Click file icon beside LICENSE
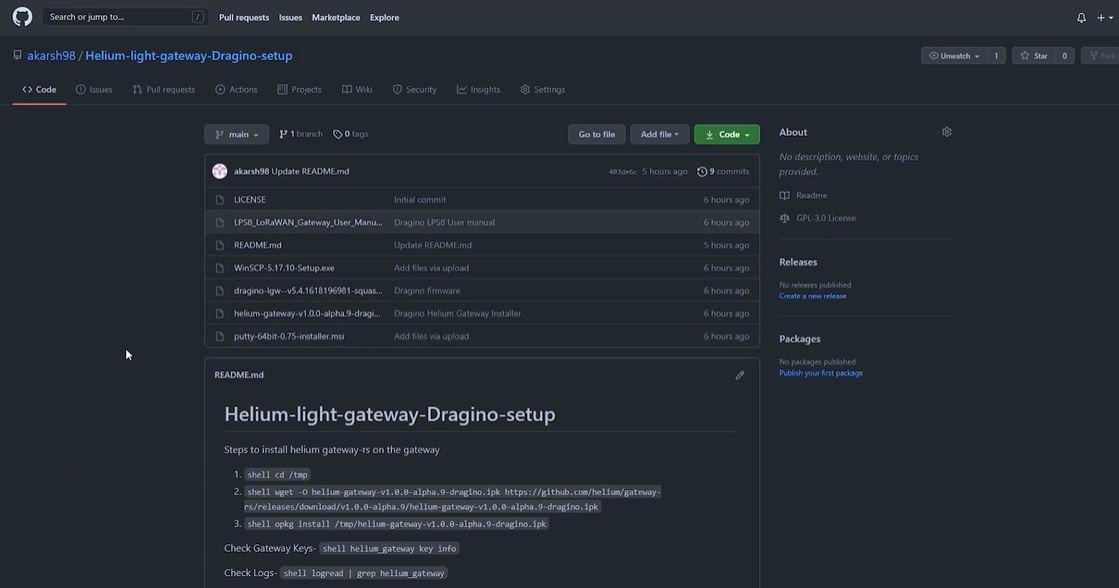 [x=220, y=200]
